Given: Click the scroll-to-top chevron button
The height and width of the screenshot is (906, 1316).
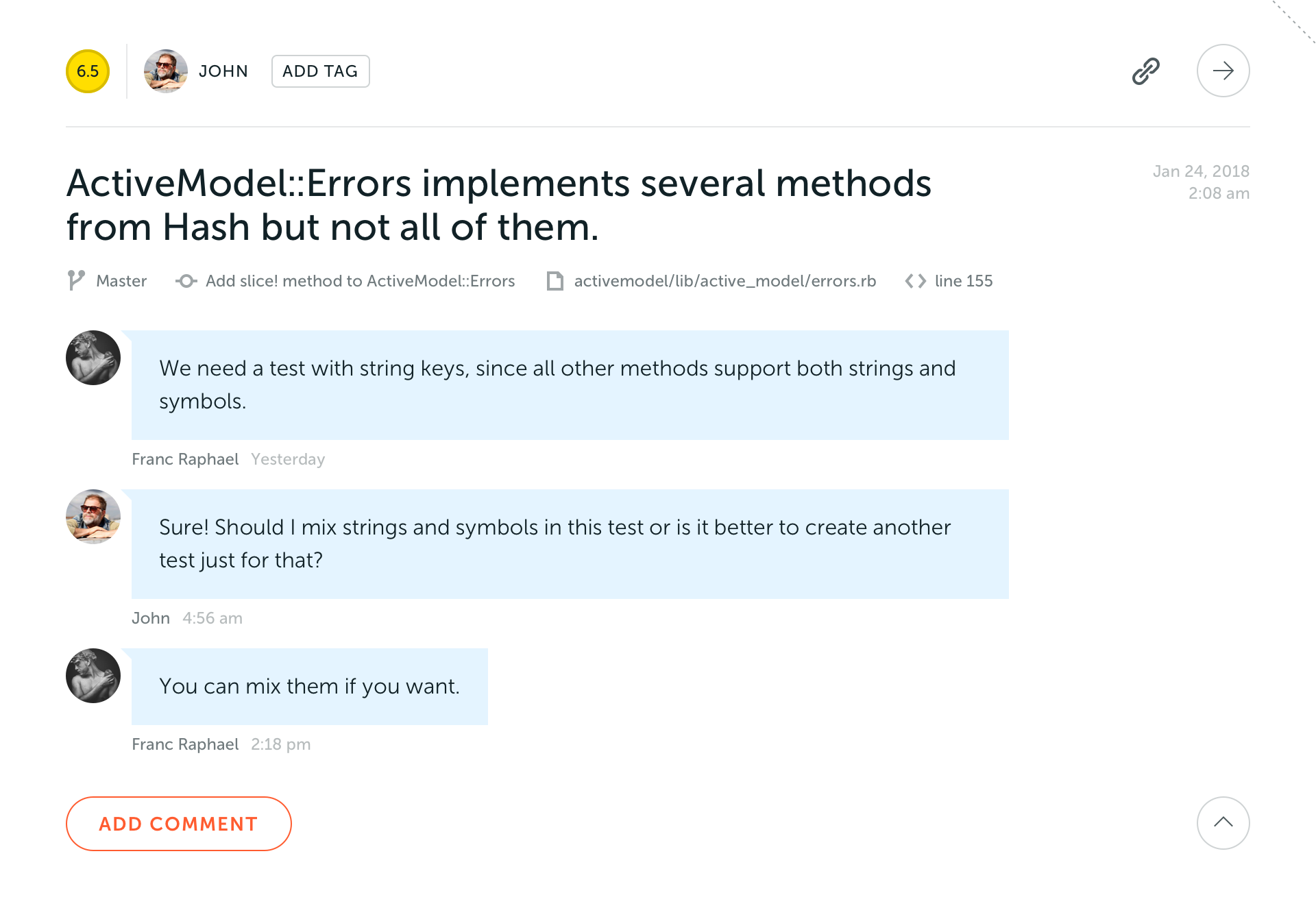Looking at the screenshot, I should click(x=1223, y=822).
